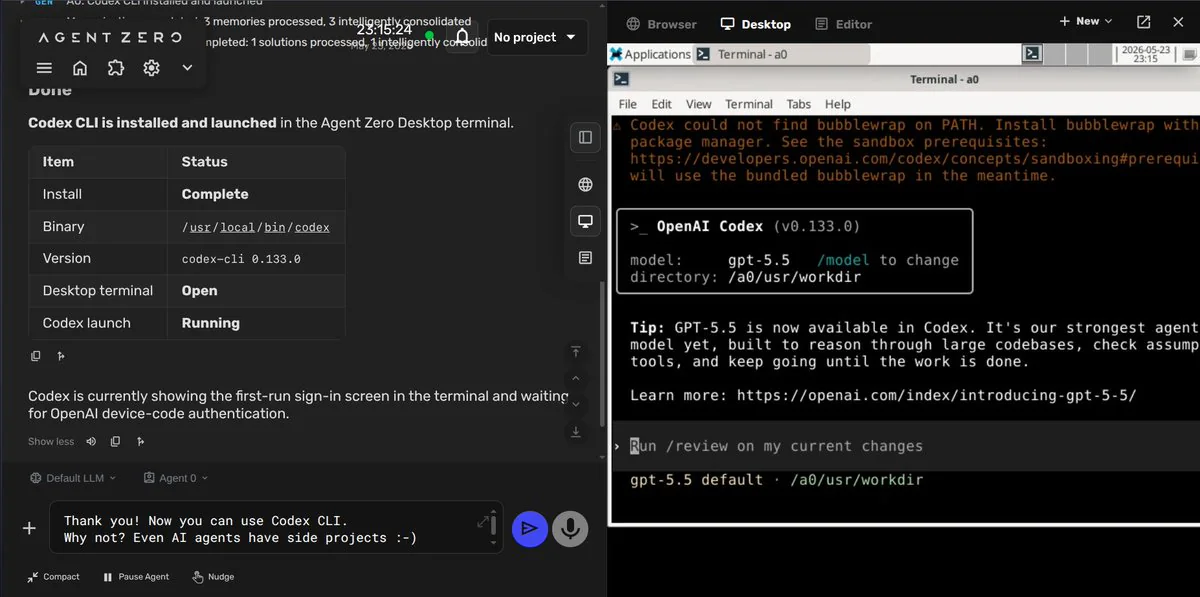1200x597 pixels.
Task: Switch to the Desktop tab
Action: (x=755, y=24)
